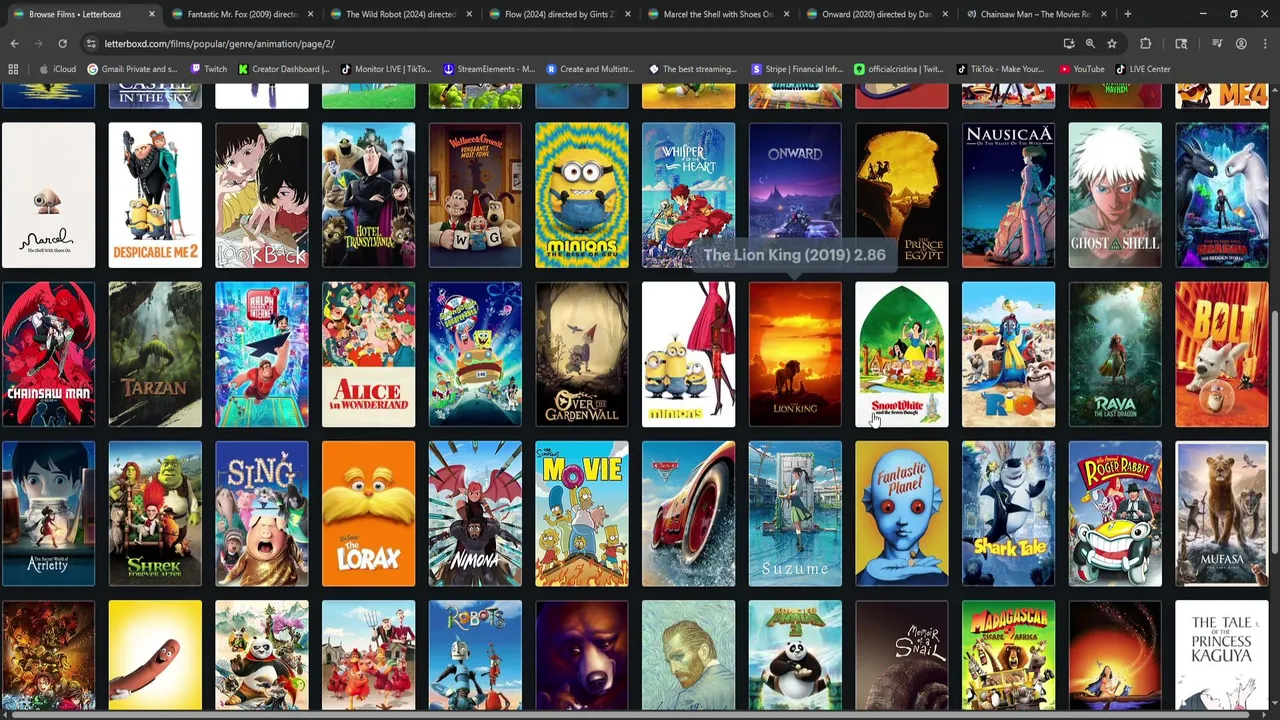Open the Look Back poster
Screen dimensions: 1280x720
pyautogui.click(x=262, y=195)
